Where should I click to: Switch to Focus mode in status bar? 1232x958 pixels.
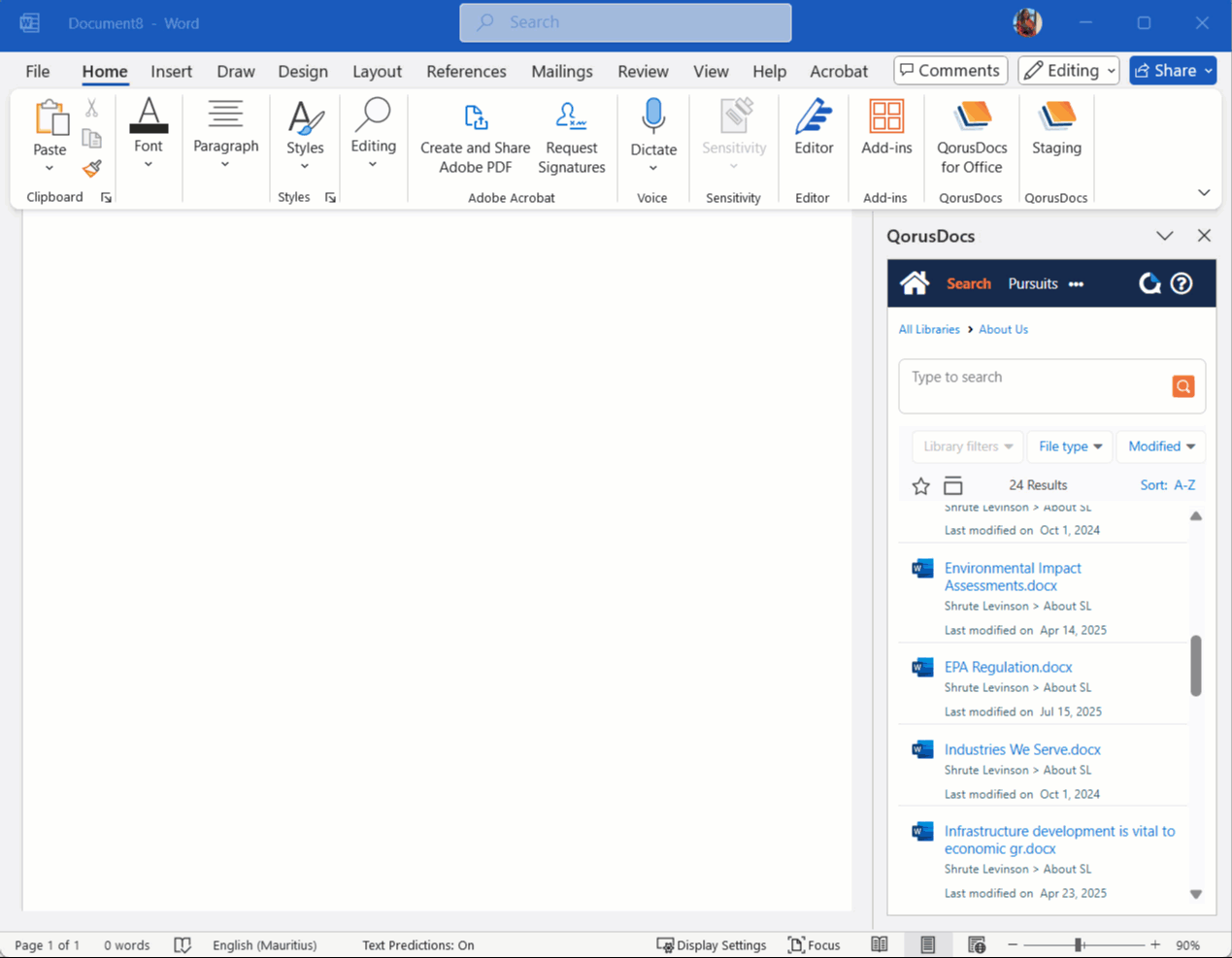coord(814,944)
